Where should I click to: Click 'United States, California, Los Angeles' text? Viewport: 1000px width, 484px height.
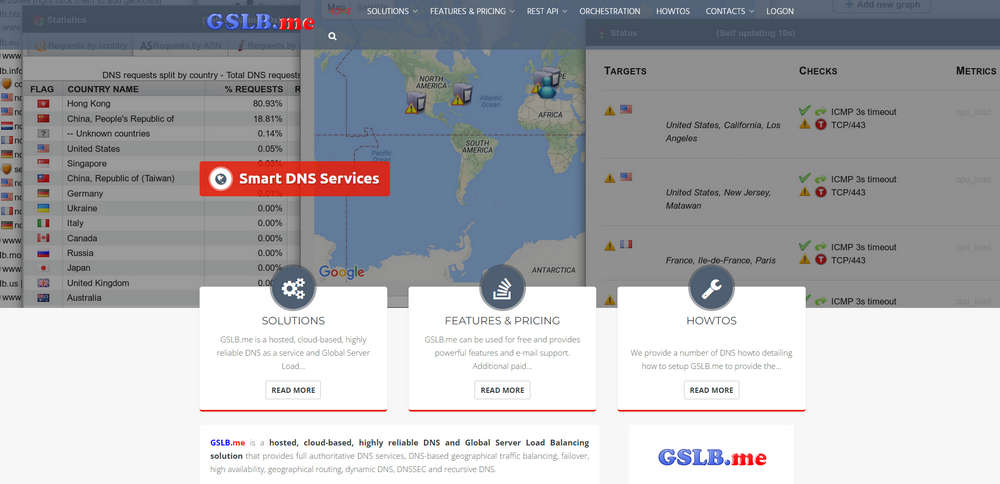723,132
